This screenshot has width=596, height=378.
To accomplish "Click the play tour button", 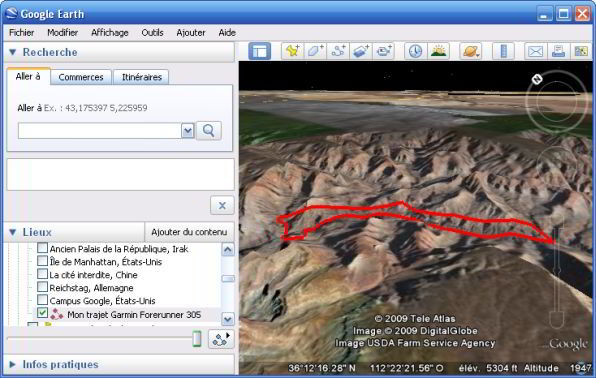I will pos(221,339).
